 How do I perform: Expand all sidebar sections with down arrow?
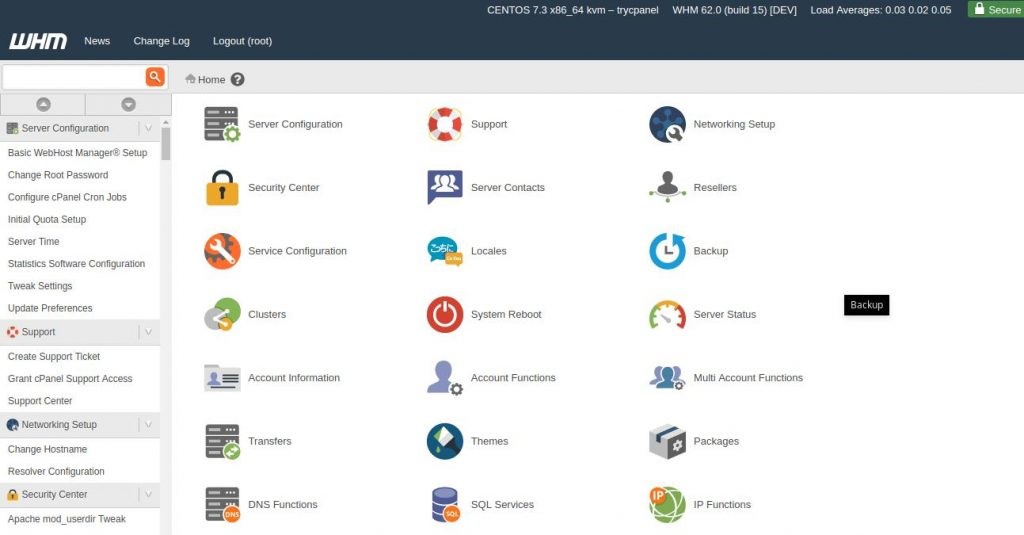(x=129, y=104)
